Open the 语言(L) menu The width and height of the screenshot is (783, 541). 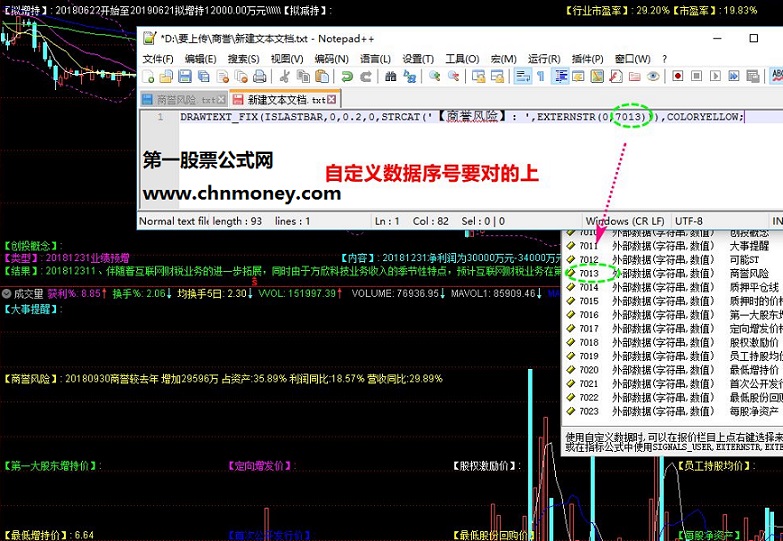(x=376, y=59)
